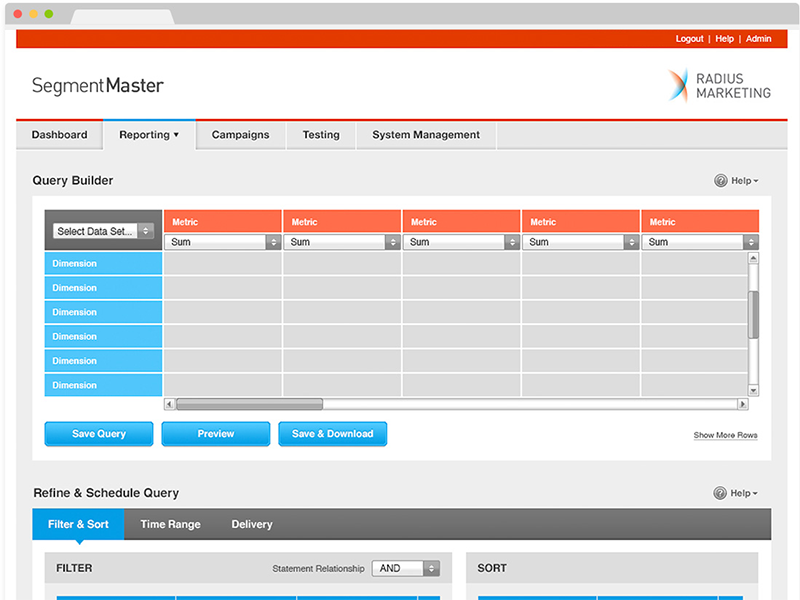Click the Radius Marketing logo

(719, 86)
